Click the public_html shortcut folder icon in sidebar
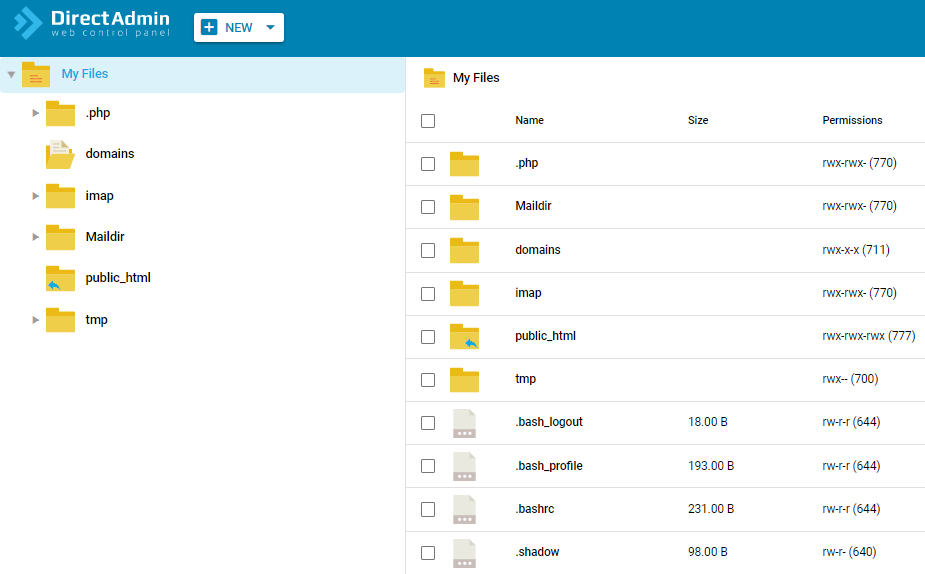The width and height of the screenshot is (925, 574). click(x=60, y=278)
